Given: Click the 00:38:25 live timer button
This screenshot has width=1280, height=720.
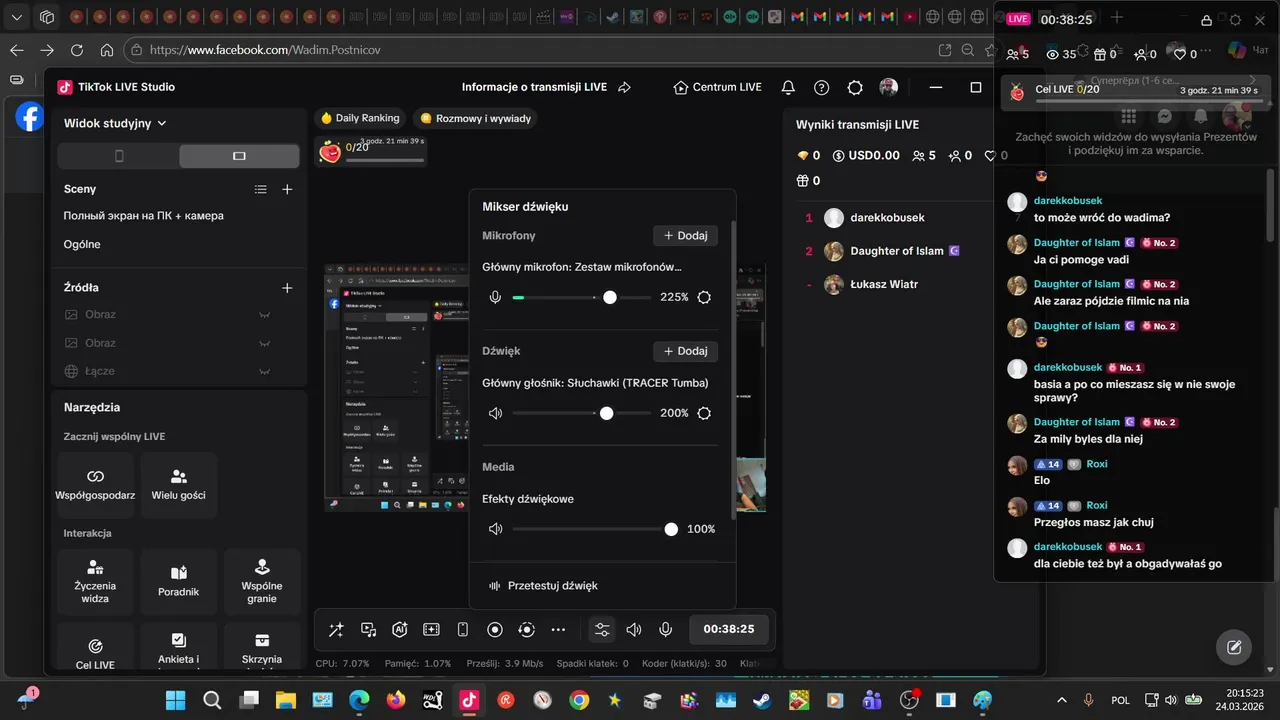Looking at the screenshot, I should 729,629.
